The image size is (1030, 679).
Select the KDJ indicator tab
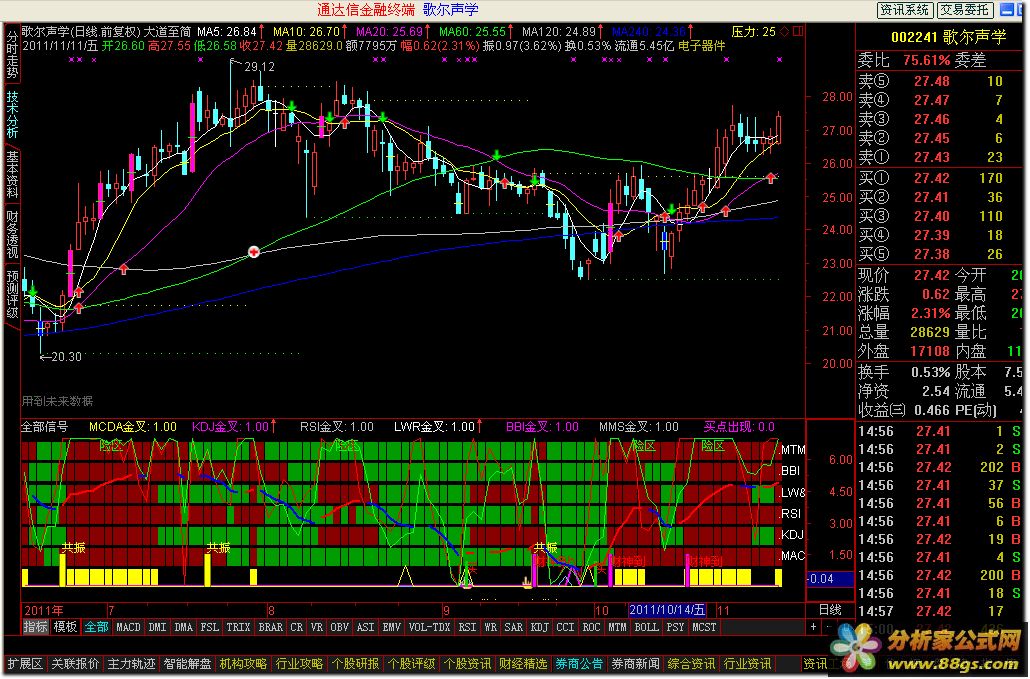[539, 627]
